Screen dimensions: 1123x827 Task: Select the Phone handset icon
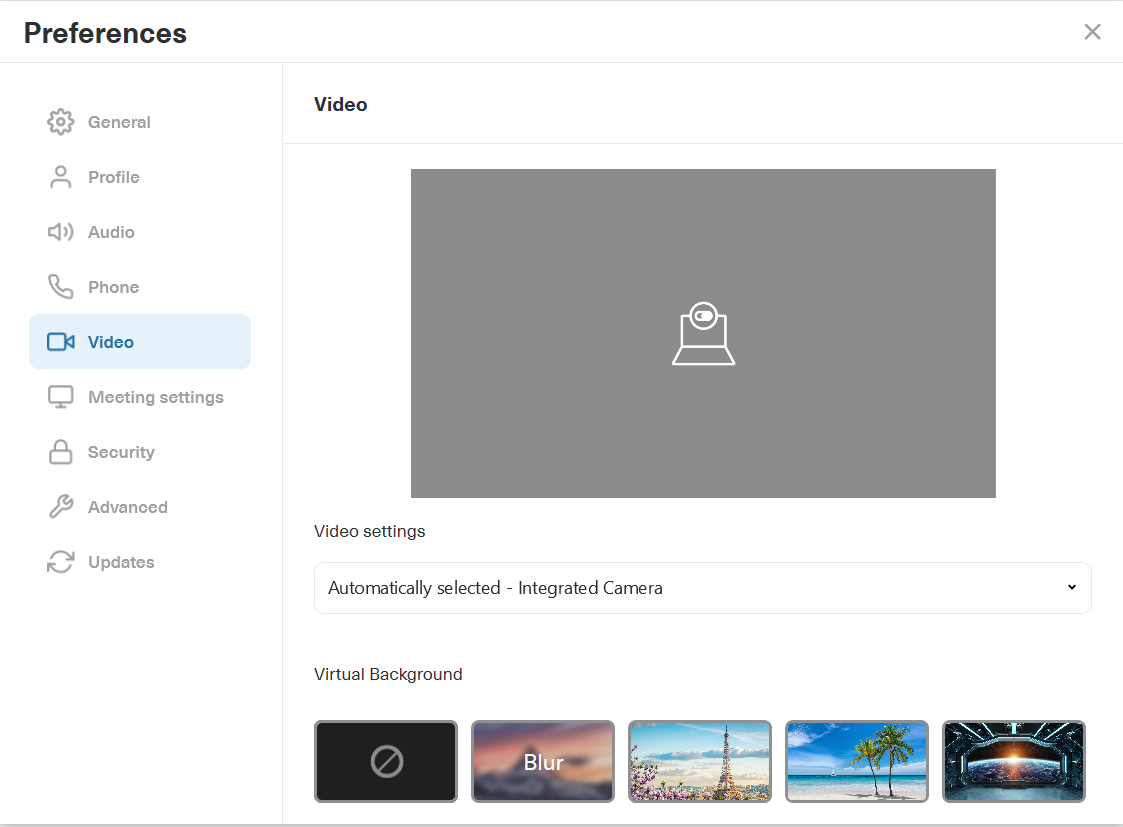pyautogui.click(x=61, y=286)
